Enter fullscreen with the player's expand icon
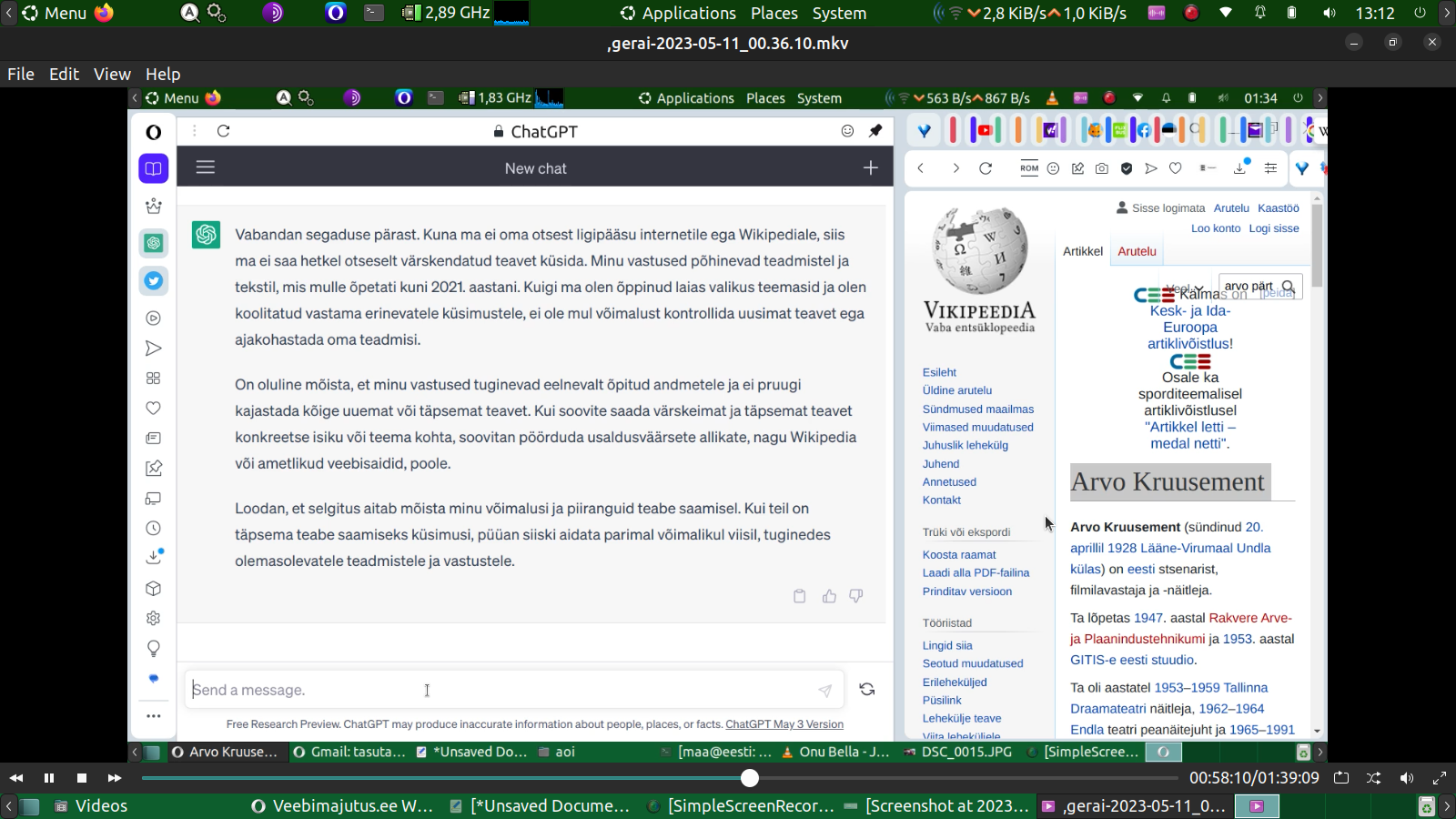 [1440, 778]
